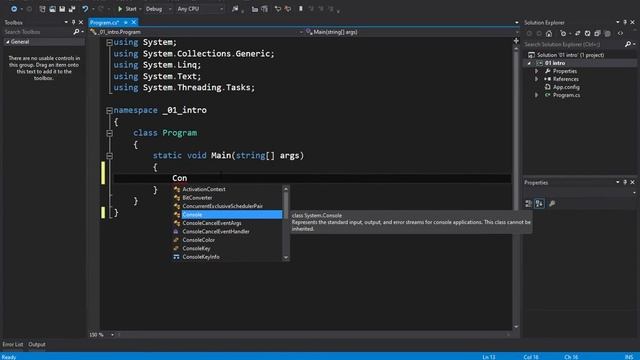
Task: Collapse the namespace _01_intro block
Action: tap(109, 110)
